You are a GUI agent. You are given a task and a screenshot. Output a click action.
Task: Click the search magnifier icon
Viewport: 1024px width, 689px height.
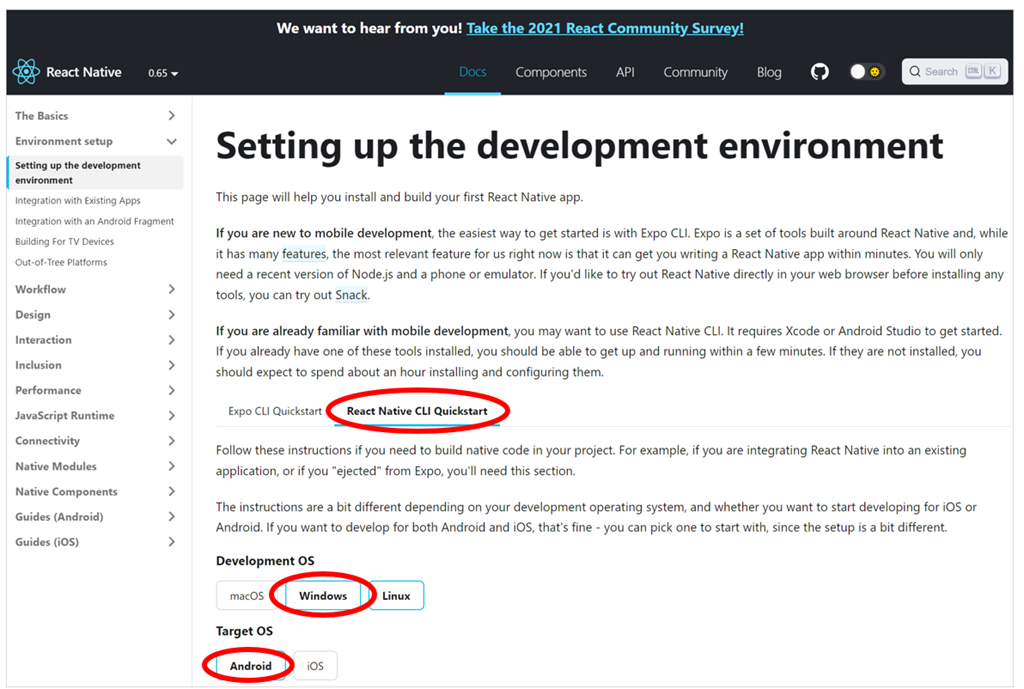(x=915, y=71)
